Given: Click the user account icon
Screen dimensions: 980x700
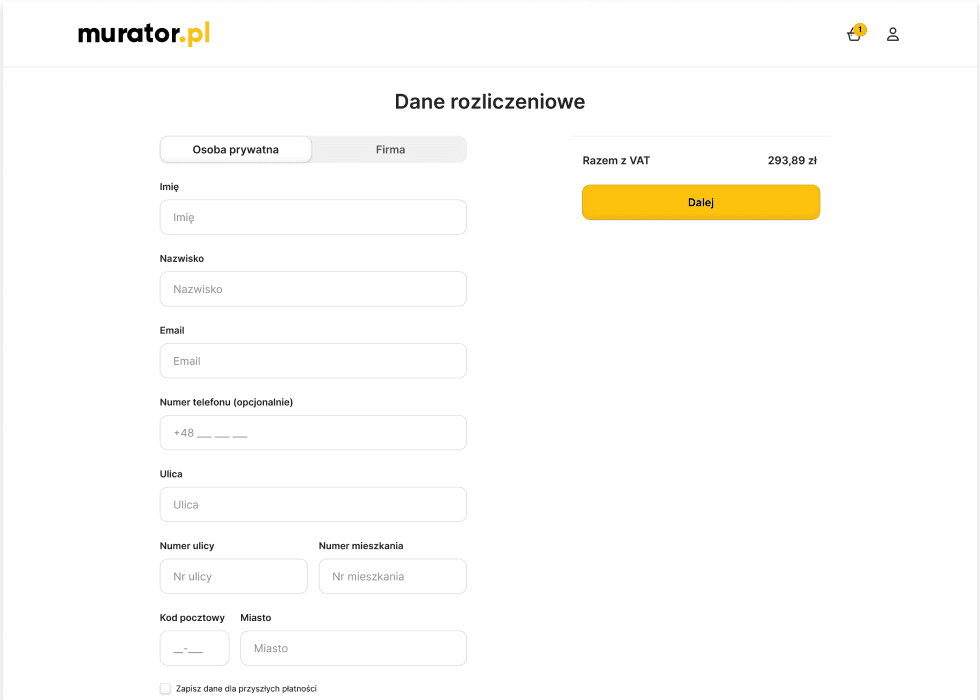Looking at the screenshot, I should point(892,34).
